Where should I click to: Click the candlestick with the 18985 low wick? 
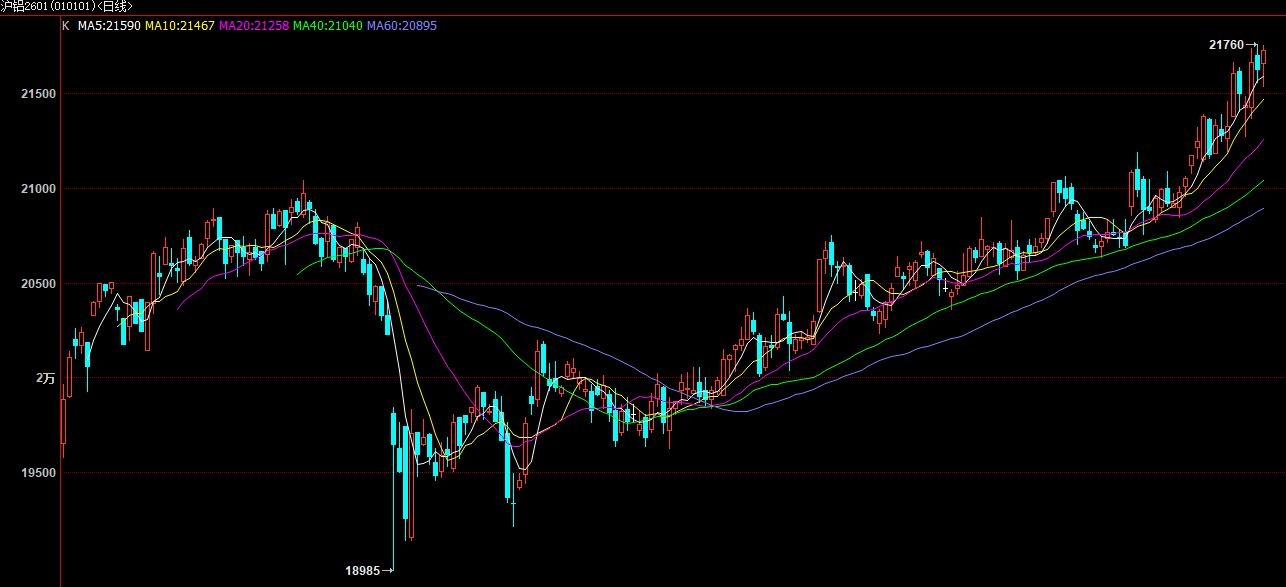coord(394,445)
